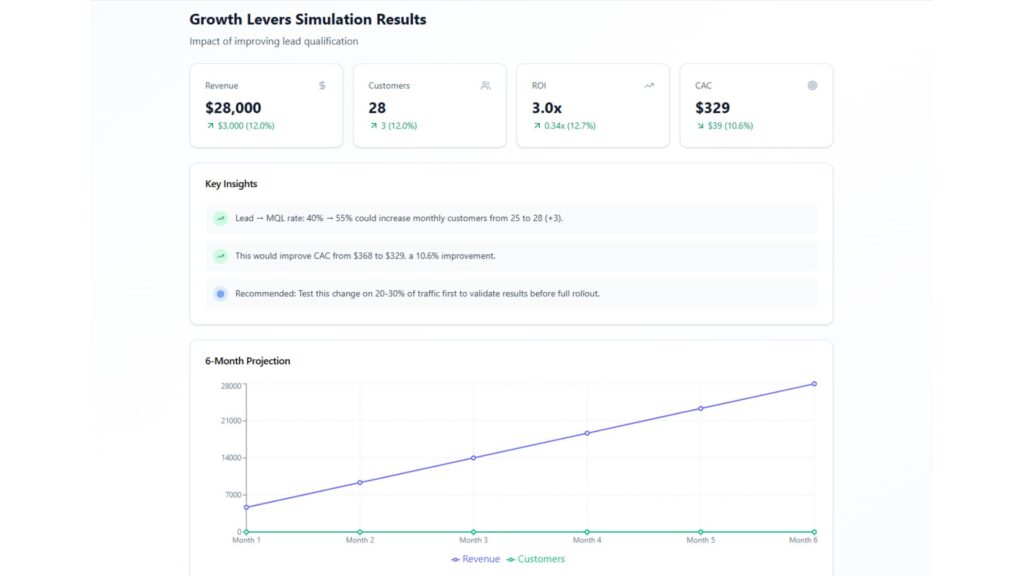Select the Month 6 revenue data point
Screen dimensions: 1024x576
[x=814, y=384]
